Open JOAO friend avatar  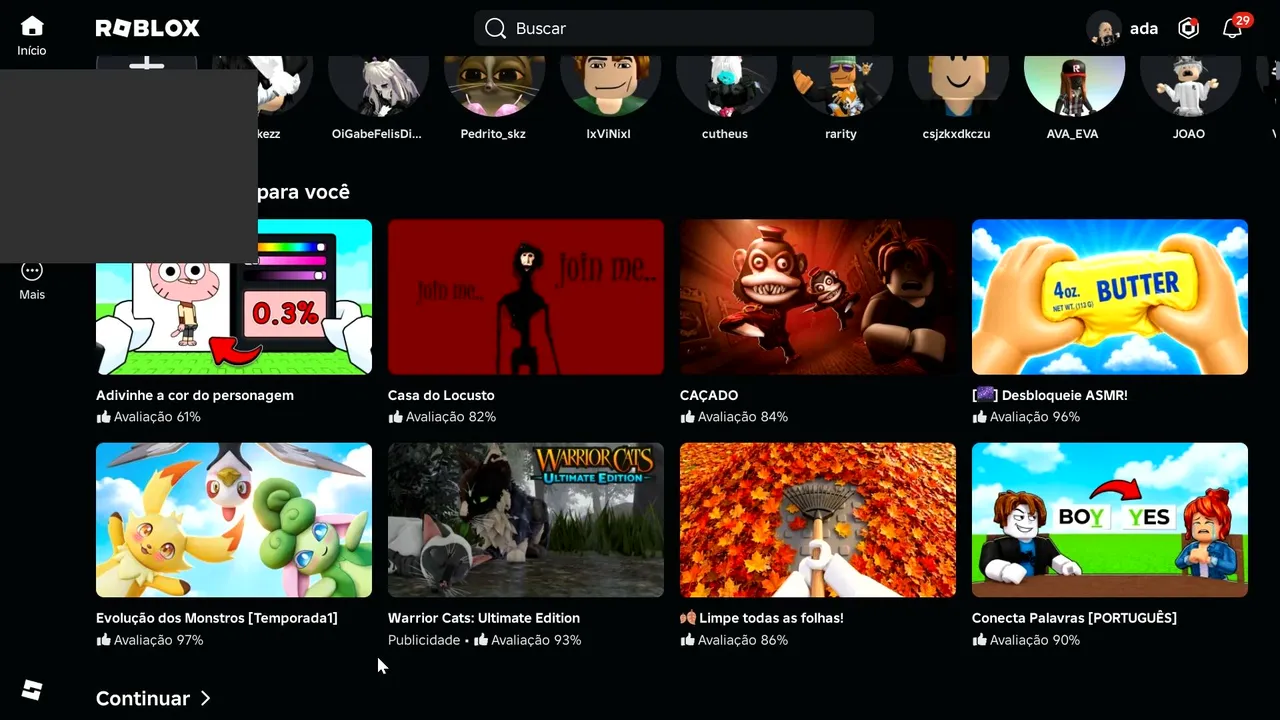click(x=1189, y=87)
